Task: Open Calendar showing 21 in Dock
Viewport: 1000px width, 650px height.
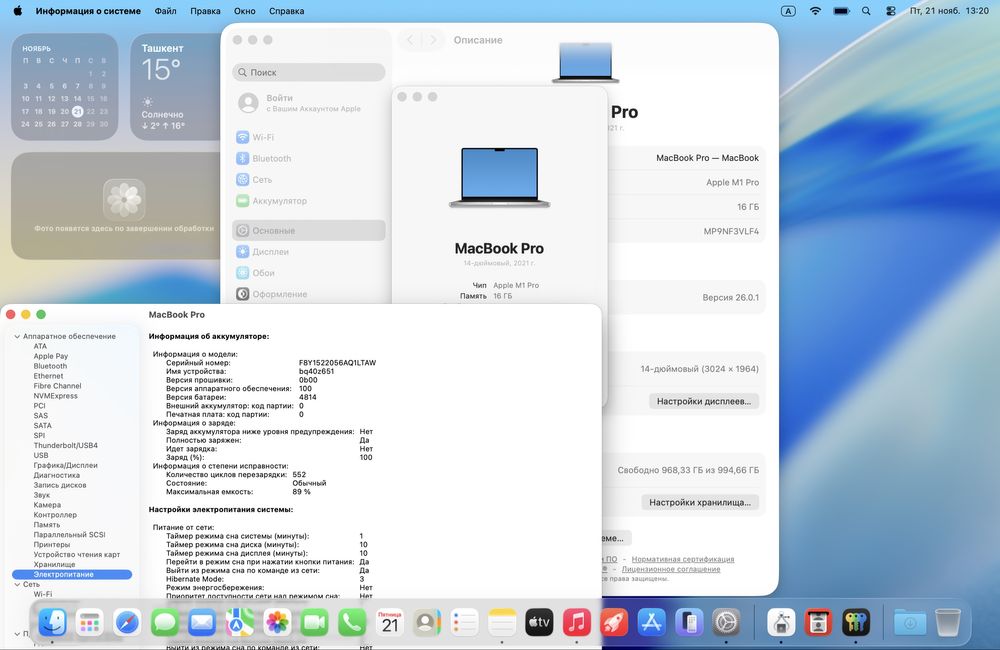Action: [390, 622]
